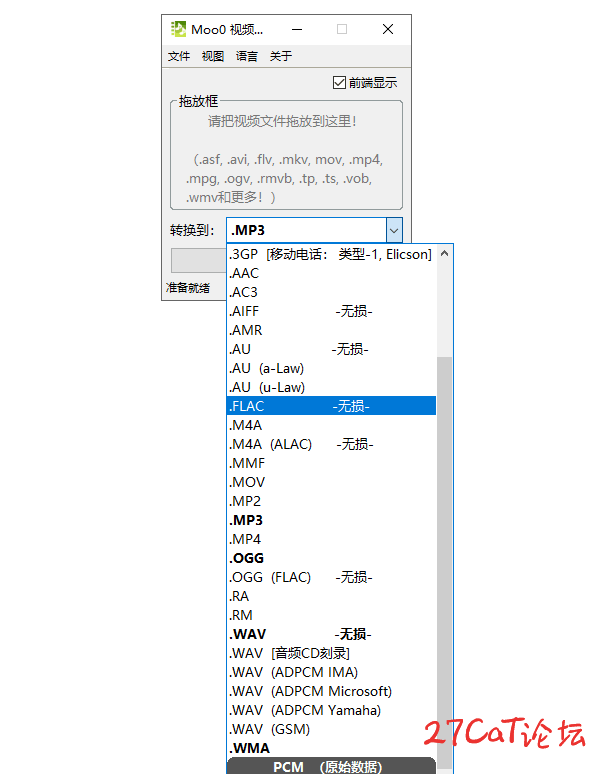The height and width of the screenshot is (774, 601).
Task: Select the .AU (u-Law) option
Action: (331, 387)
